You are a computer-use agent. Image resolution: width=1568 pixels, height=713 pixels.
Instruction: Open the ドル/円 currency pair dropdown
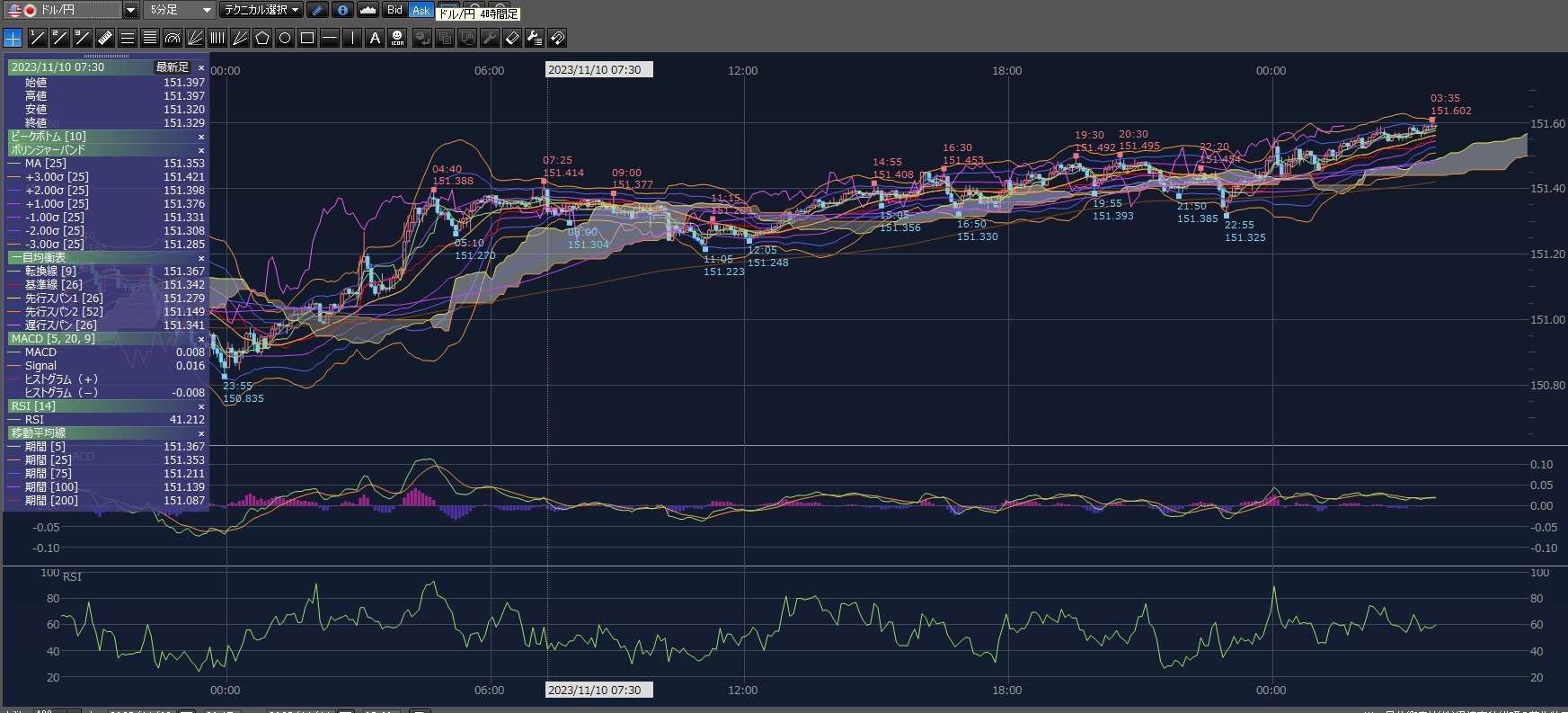(x=130, y=10)
